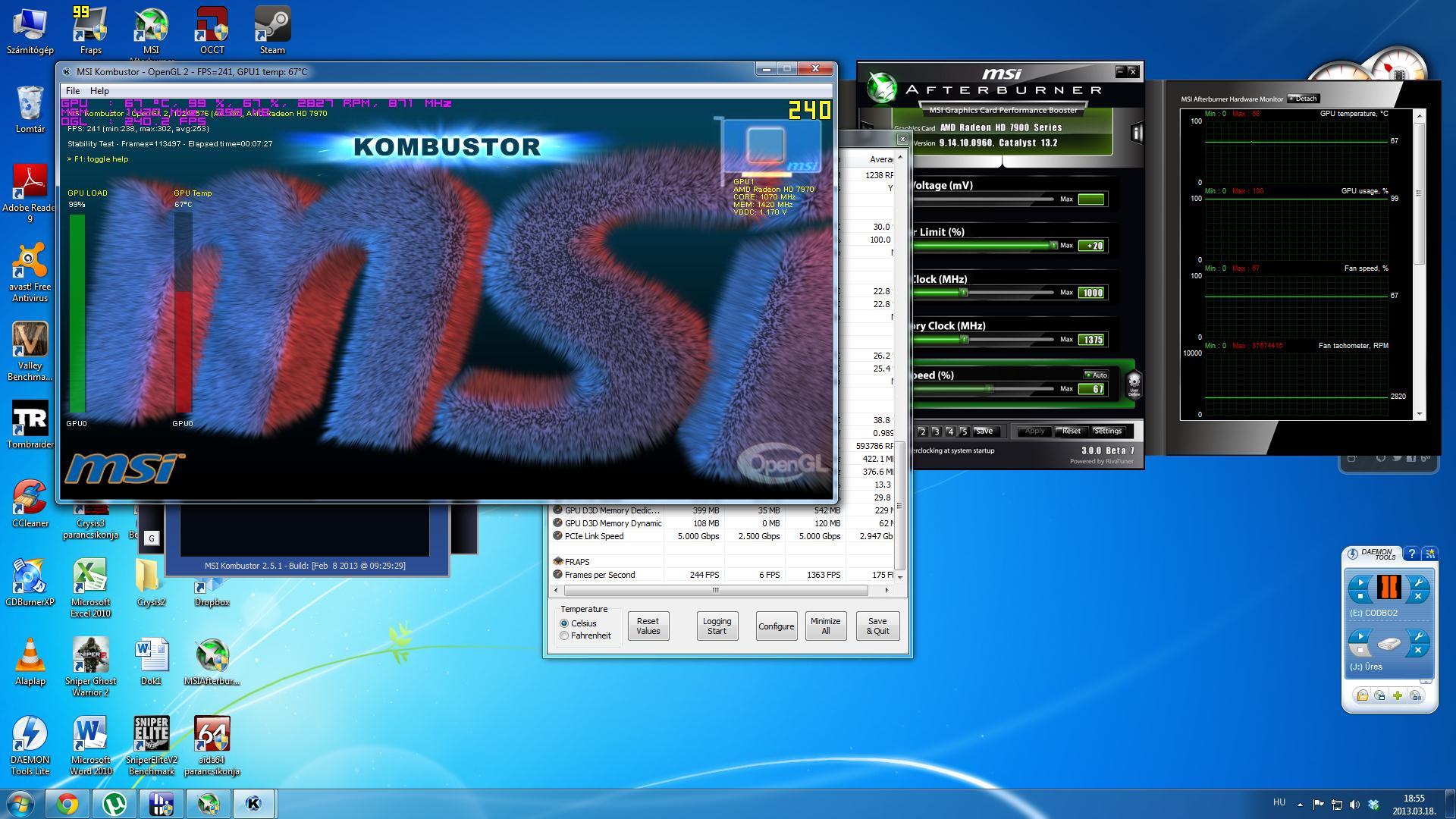The width and height of the screenshot is (1456, 819).
Task: Open the Kombustor File menu
Action: (73, 91)
